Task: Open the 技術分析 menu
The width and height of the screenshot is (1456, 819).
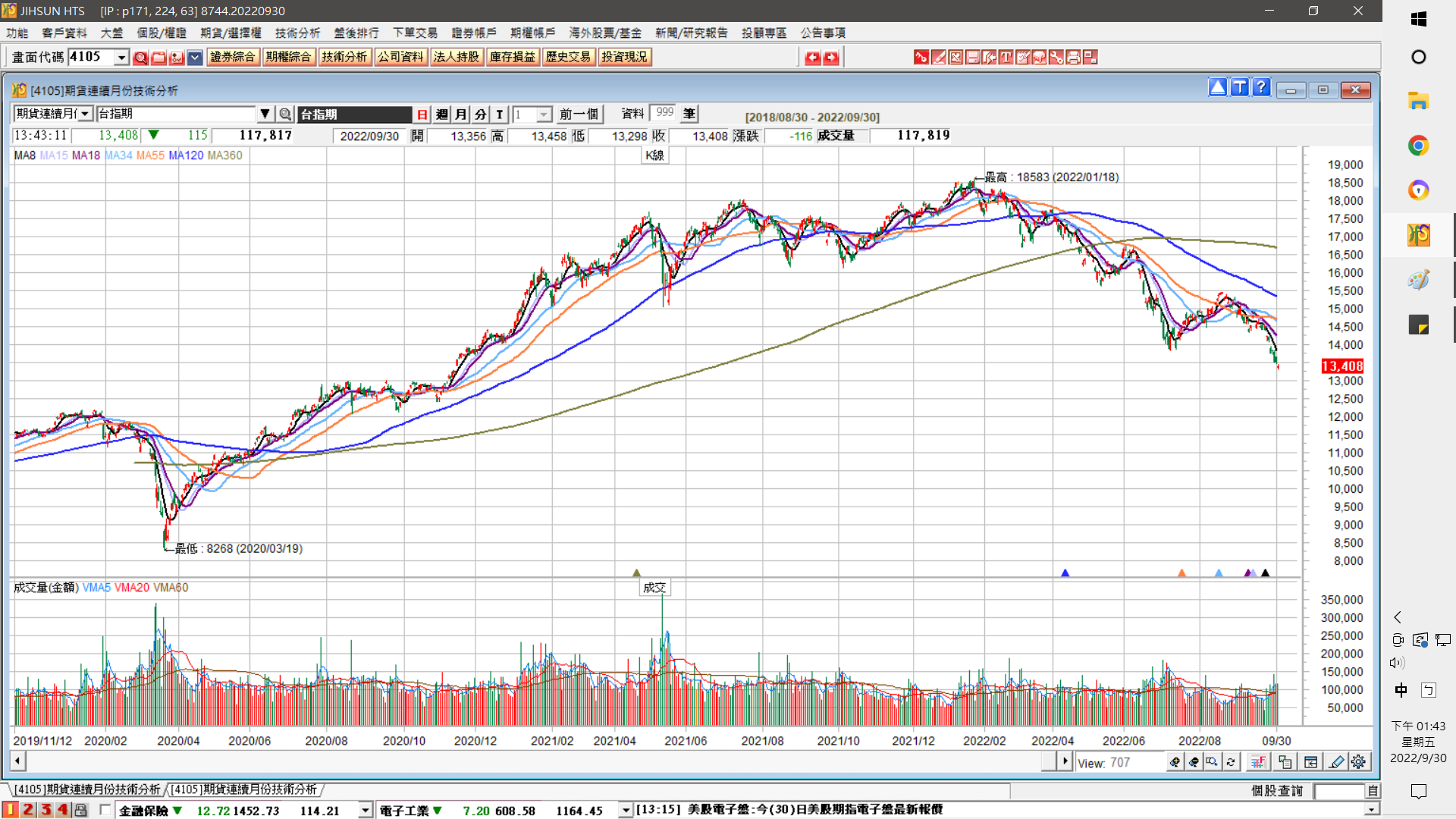Action: (x=297, y=33)
